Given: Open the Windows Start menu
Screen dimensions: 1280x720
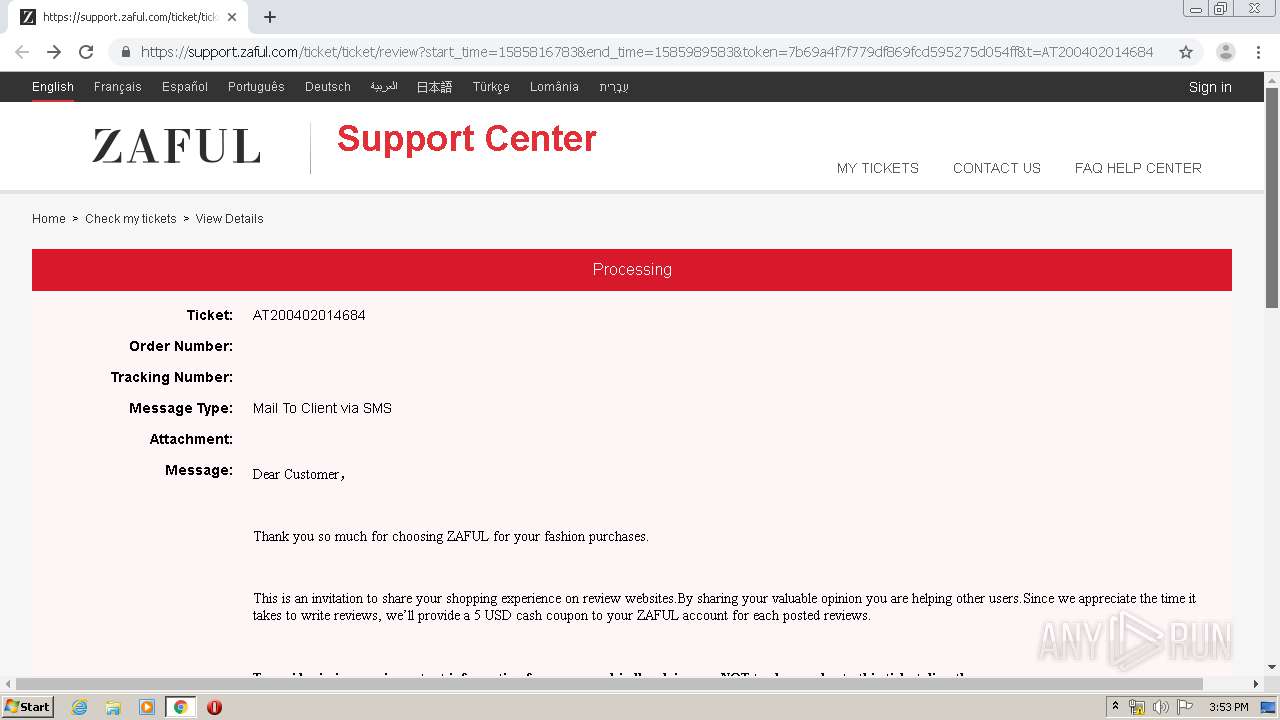Looking at the screenshot, I should [x=28, y=707].
